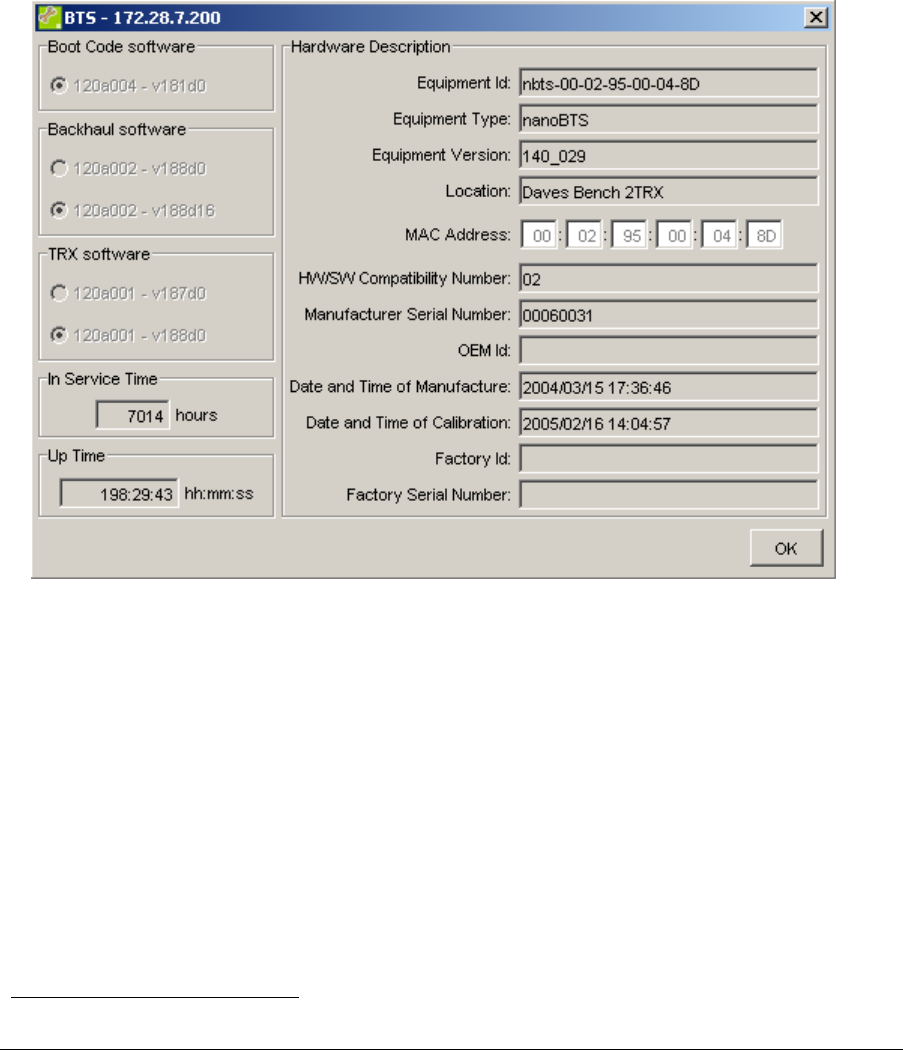Click the 'Backhaul software' group label

pyautogui.click(x=117, y=129)
